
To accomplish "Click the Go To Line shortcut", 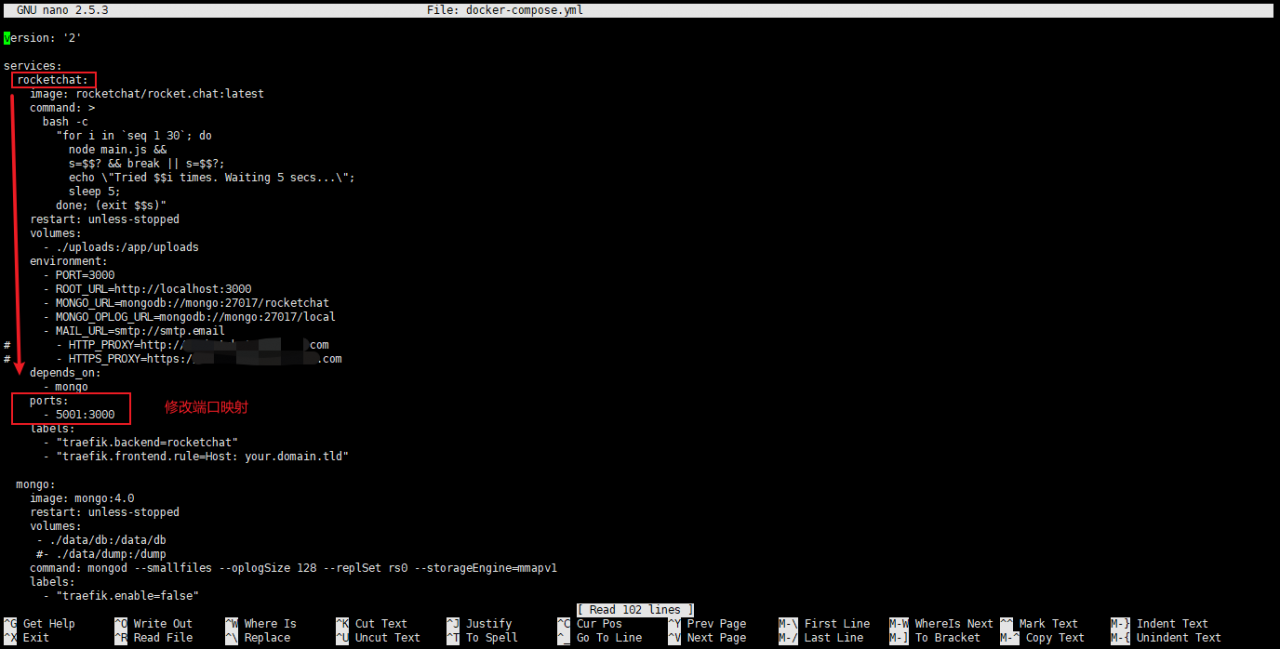I will 600,638.
